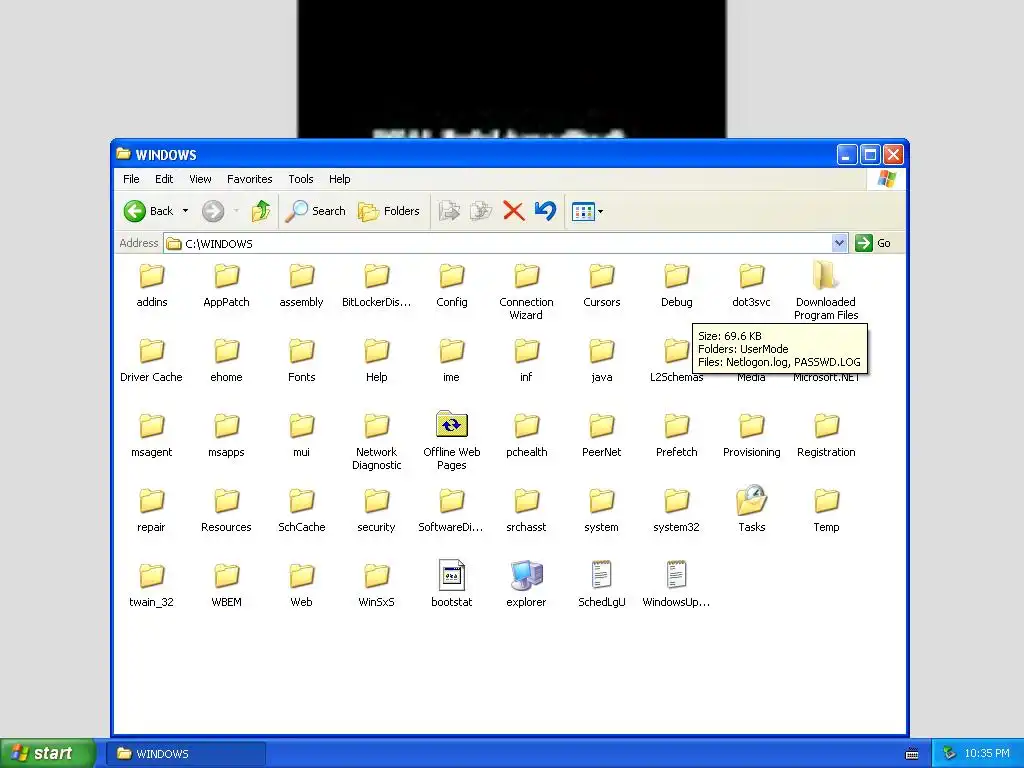
Task: Toggle the Folders pane
Action: 389,211
